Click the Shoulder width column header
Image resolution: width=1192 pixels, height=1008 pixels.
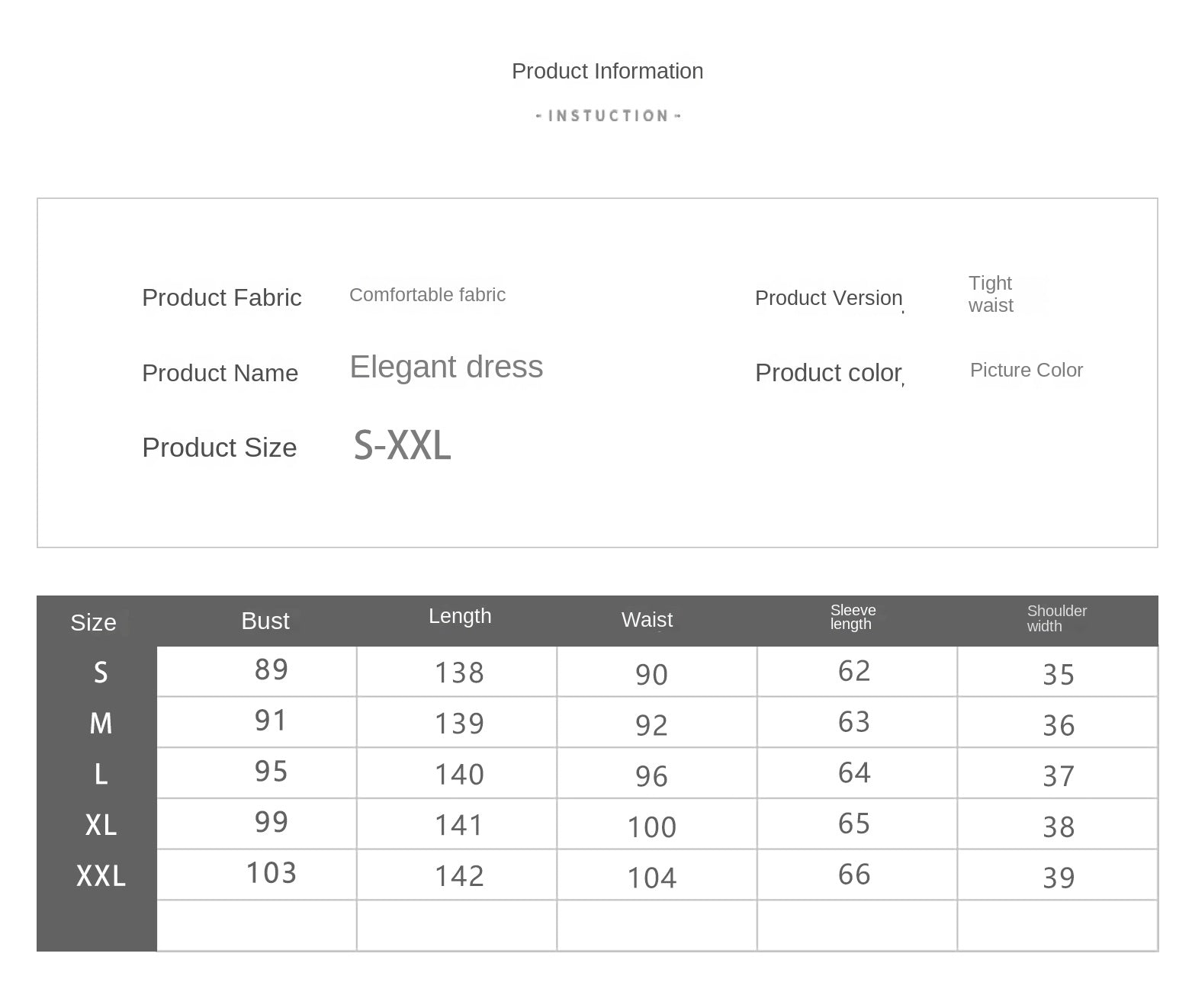point(1056,618)
